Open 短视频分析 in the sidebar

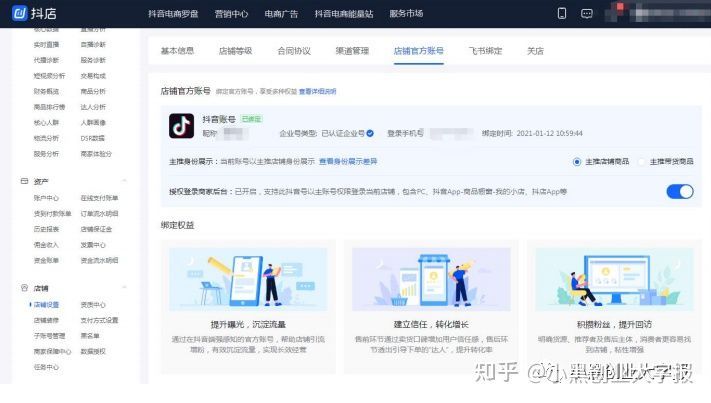[49, 76]
